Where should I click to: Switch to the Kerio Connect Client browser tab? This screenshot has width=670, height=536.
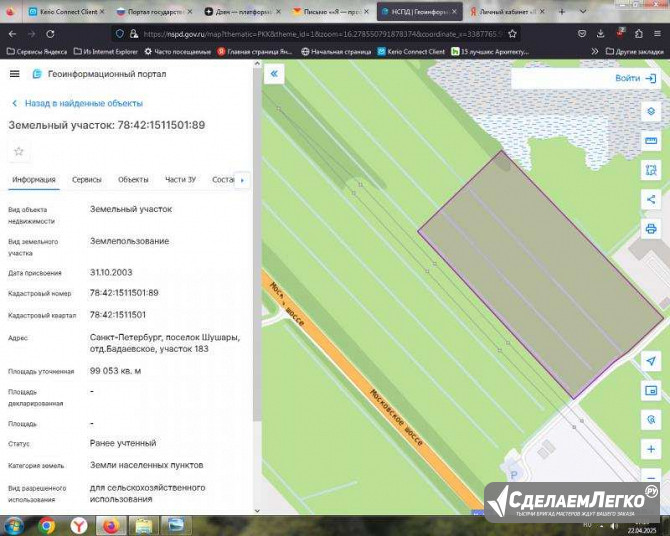(66, 12)
